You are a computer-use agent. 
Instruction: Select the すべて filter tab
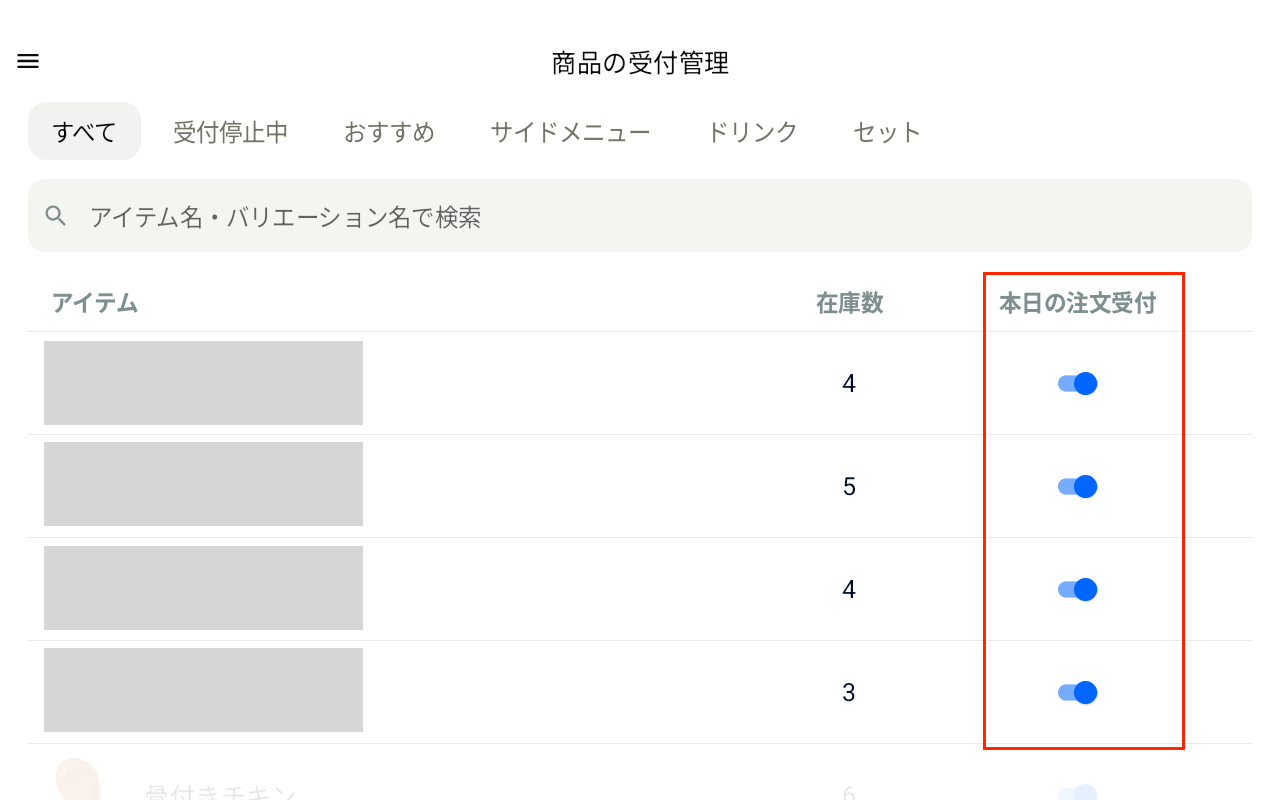coord(84,131)
